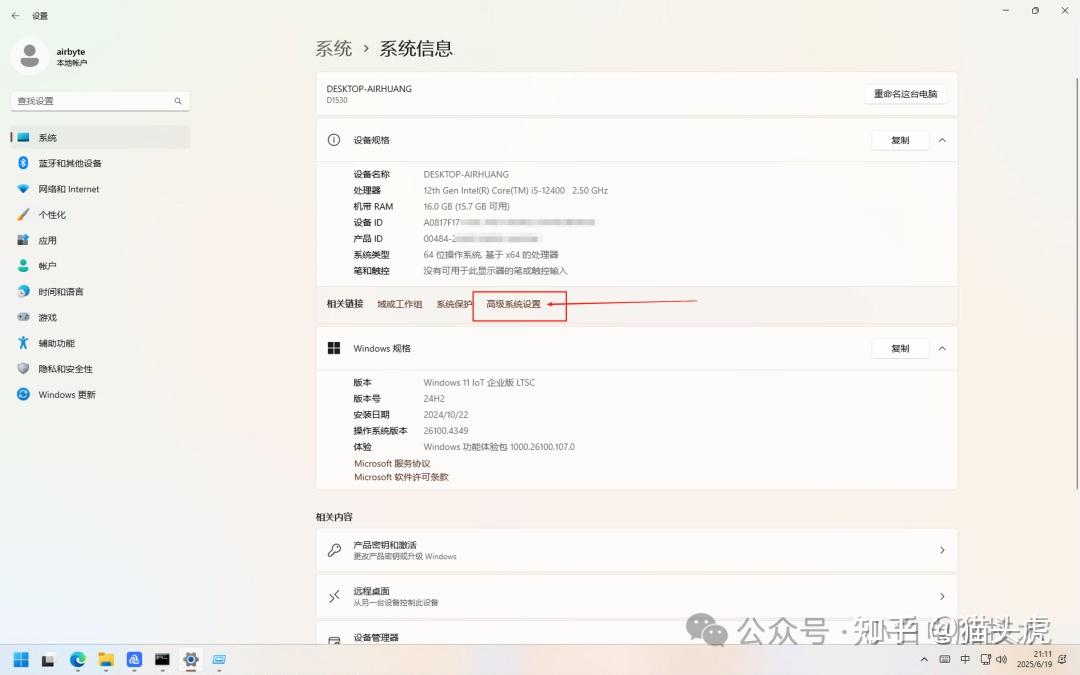Screen dimensions: 1080x675
Task: Launch Microsoft Edge from the taskbar
Action: [x=77, y=659]
